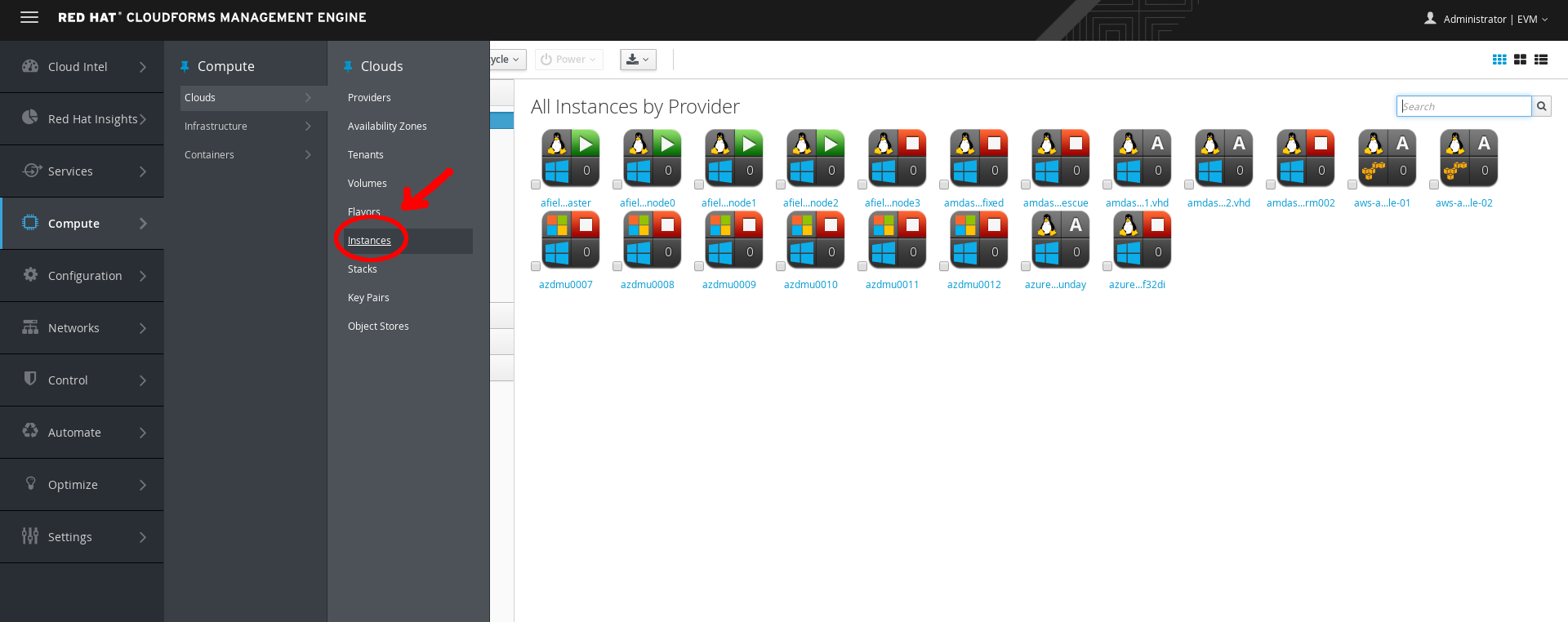Click the Services icon

[x=31, y=170]
